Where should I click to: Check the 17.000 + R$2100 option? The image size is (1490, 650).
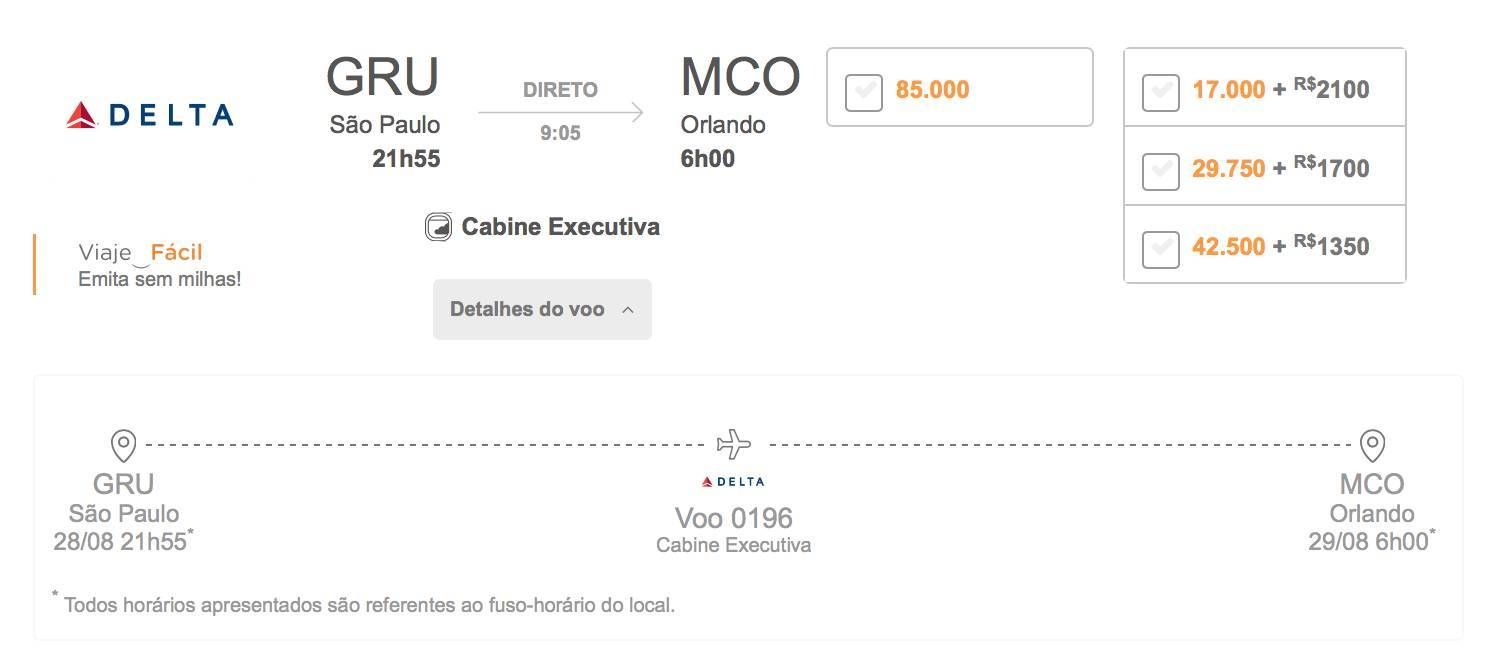pos(1160,92)
